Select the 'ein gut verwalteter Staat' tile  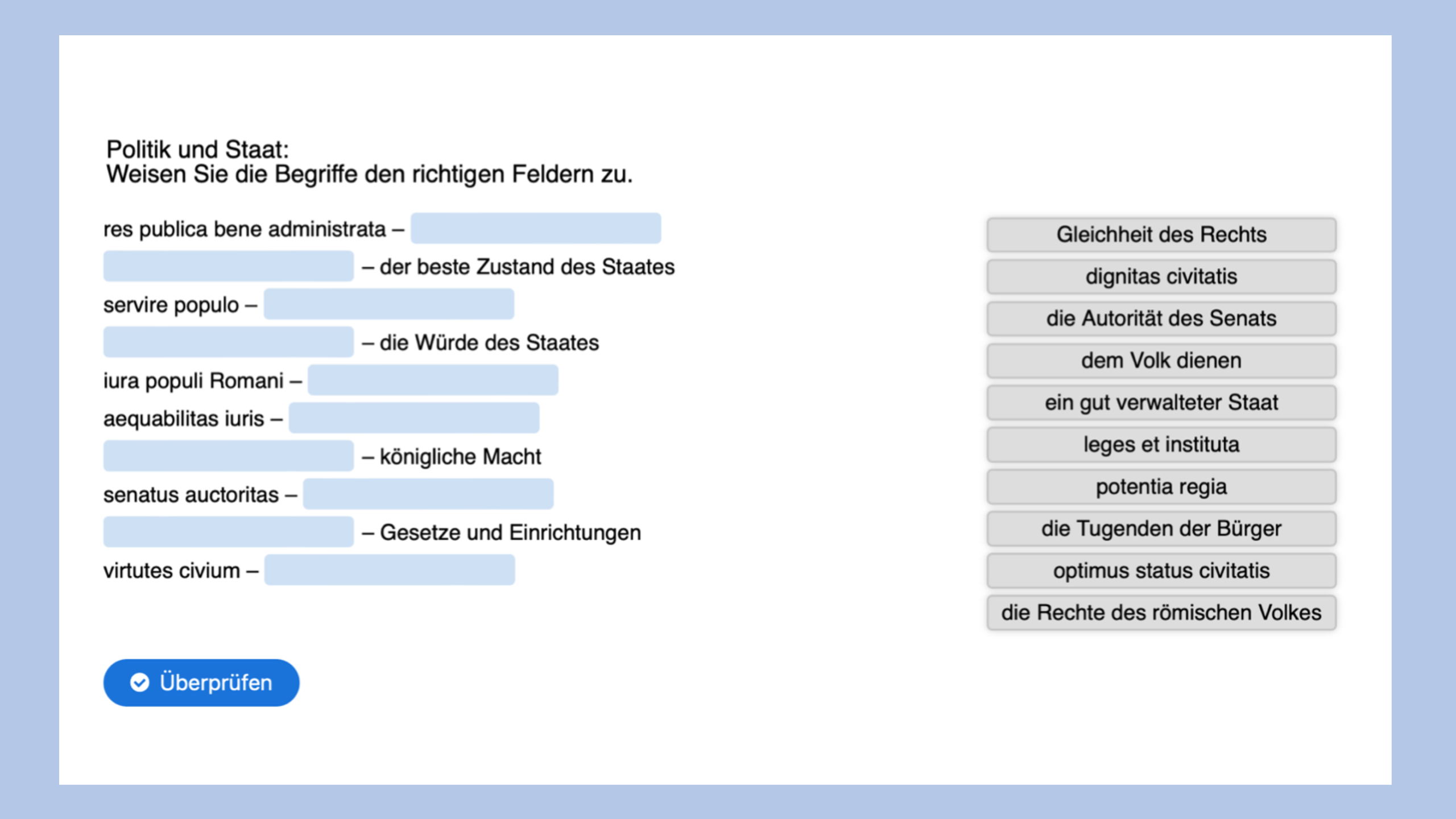tap(1161, 403)
